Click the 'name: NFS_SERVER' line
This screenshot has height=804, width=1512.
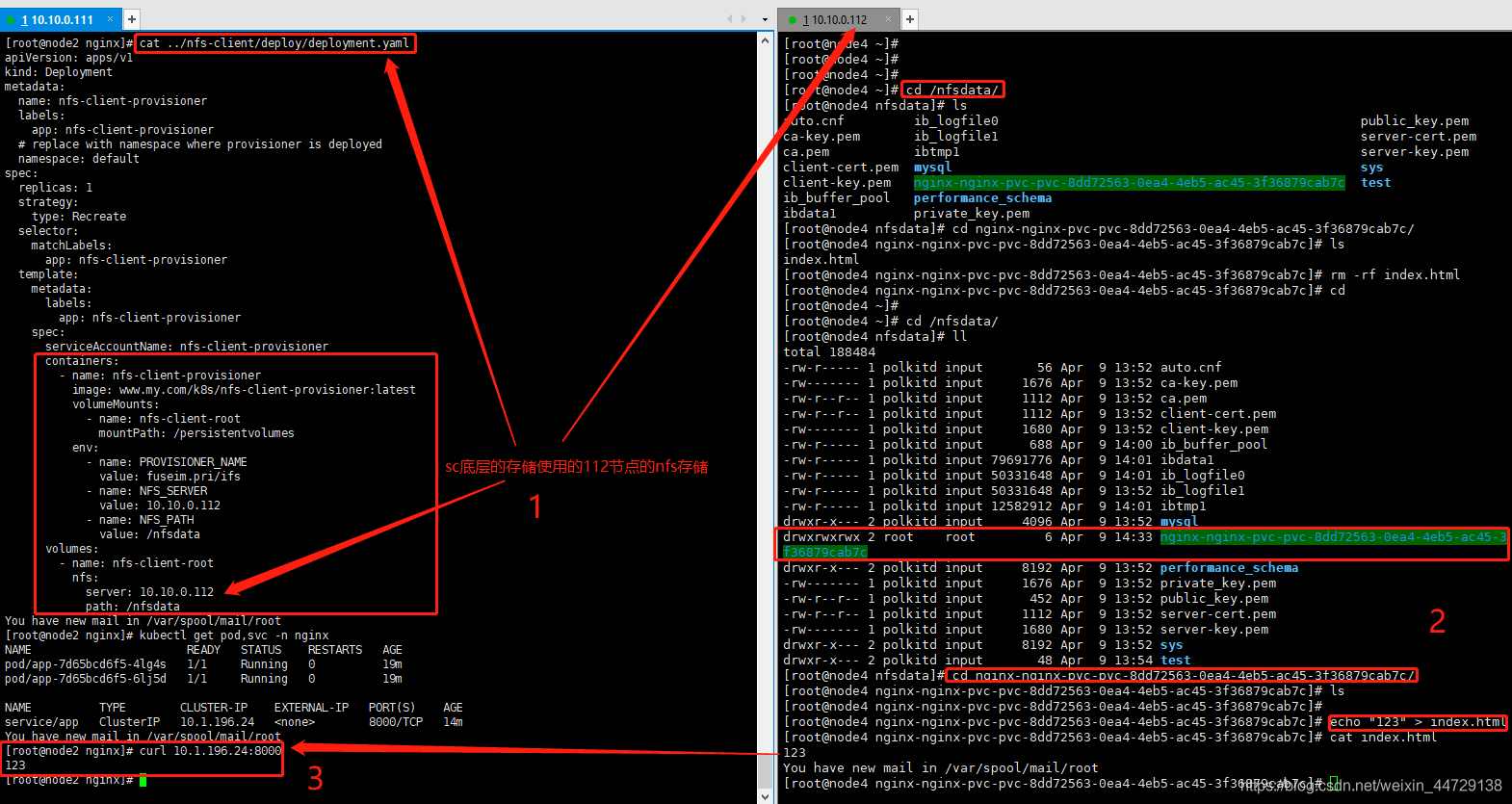(x=153, y=491)
